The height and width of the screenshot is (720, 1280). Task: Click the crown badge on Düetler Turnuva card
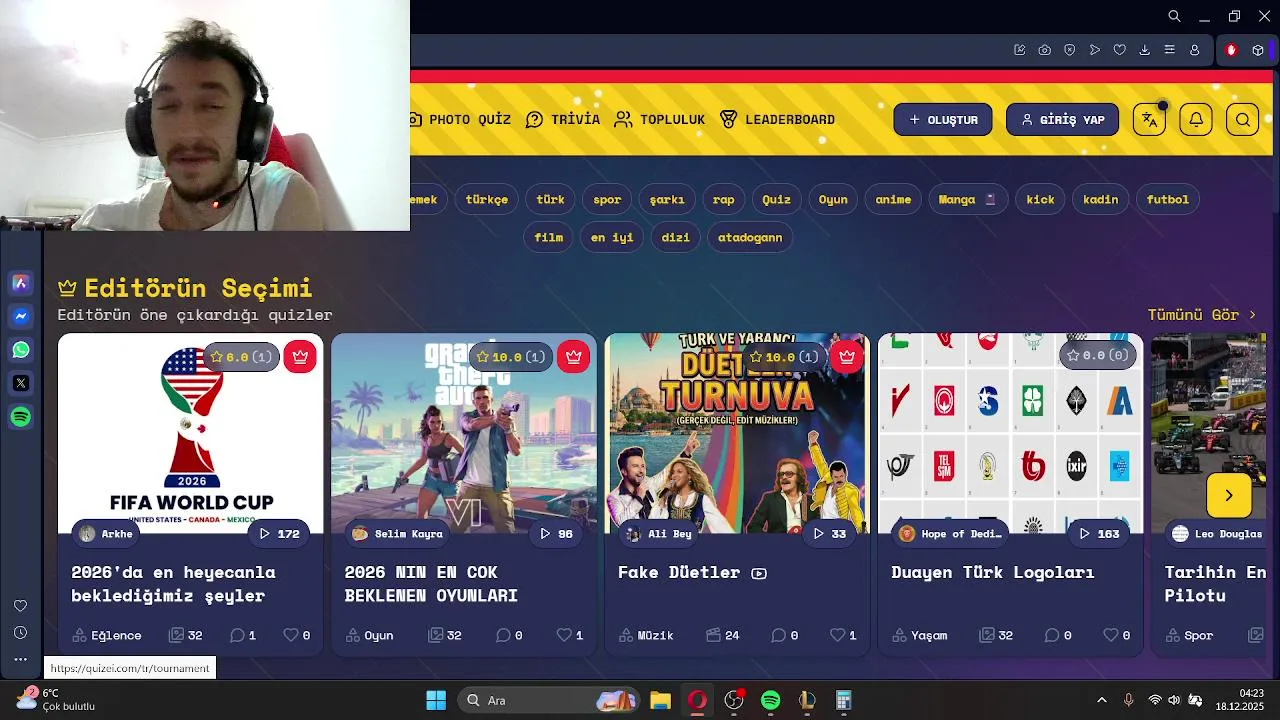tap(847, 357)
